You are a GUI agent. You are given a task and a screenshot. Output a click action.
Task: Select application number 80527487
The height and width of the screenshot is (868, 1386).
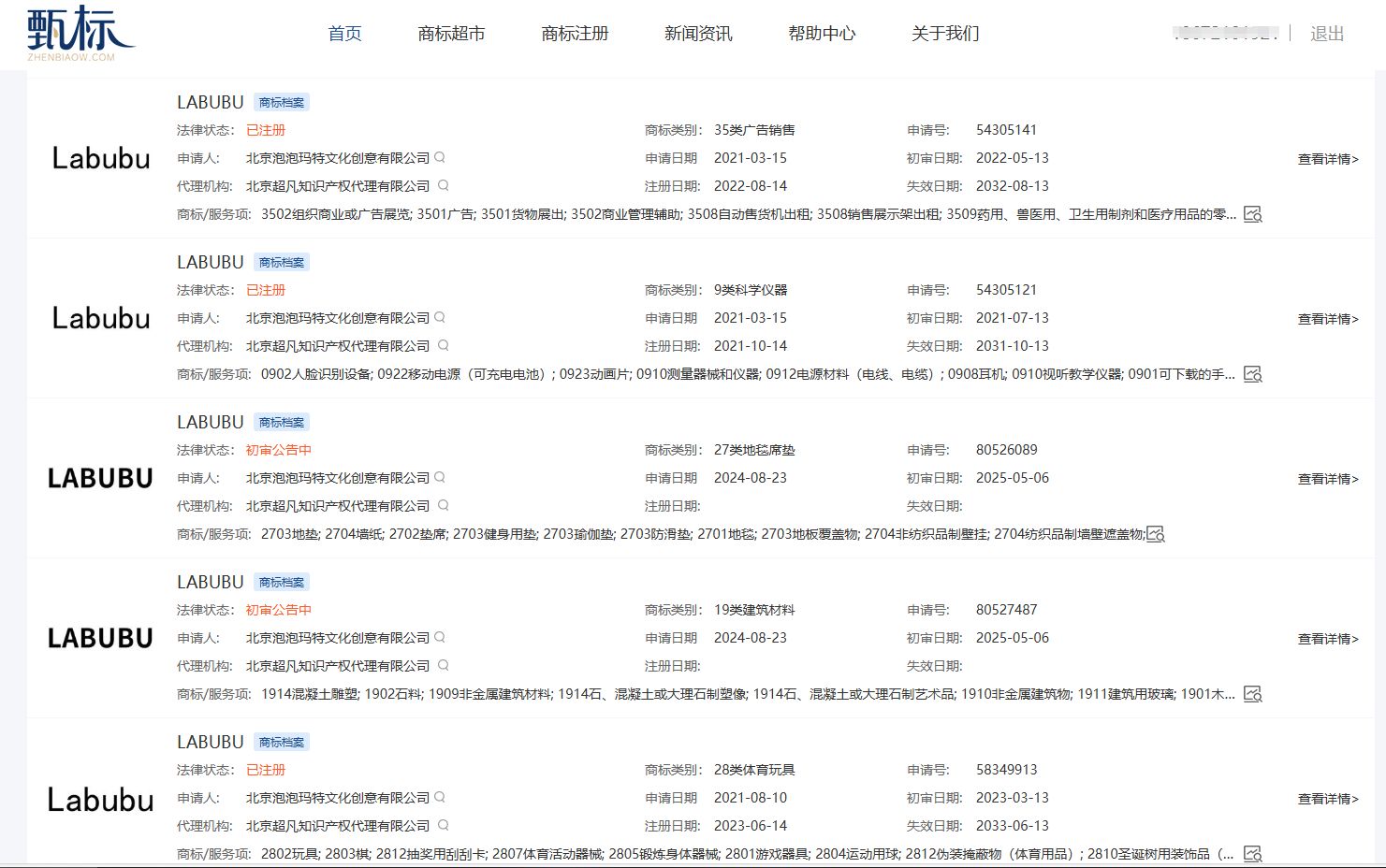click(1006, 610)
